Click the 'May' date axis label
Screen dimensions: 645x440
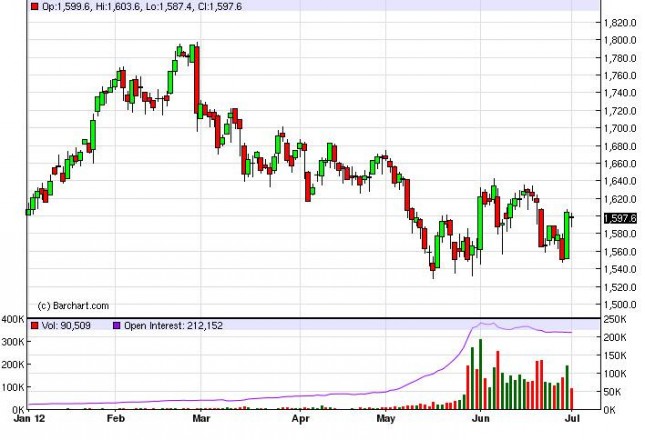coord(386,419)
